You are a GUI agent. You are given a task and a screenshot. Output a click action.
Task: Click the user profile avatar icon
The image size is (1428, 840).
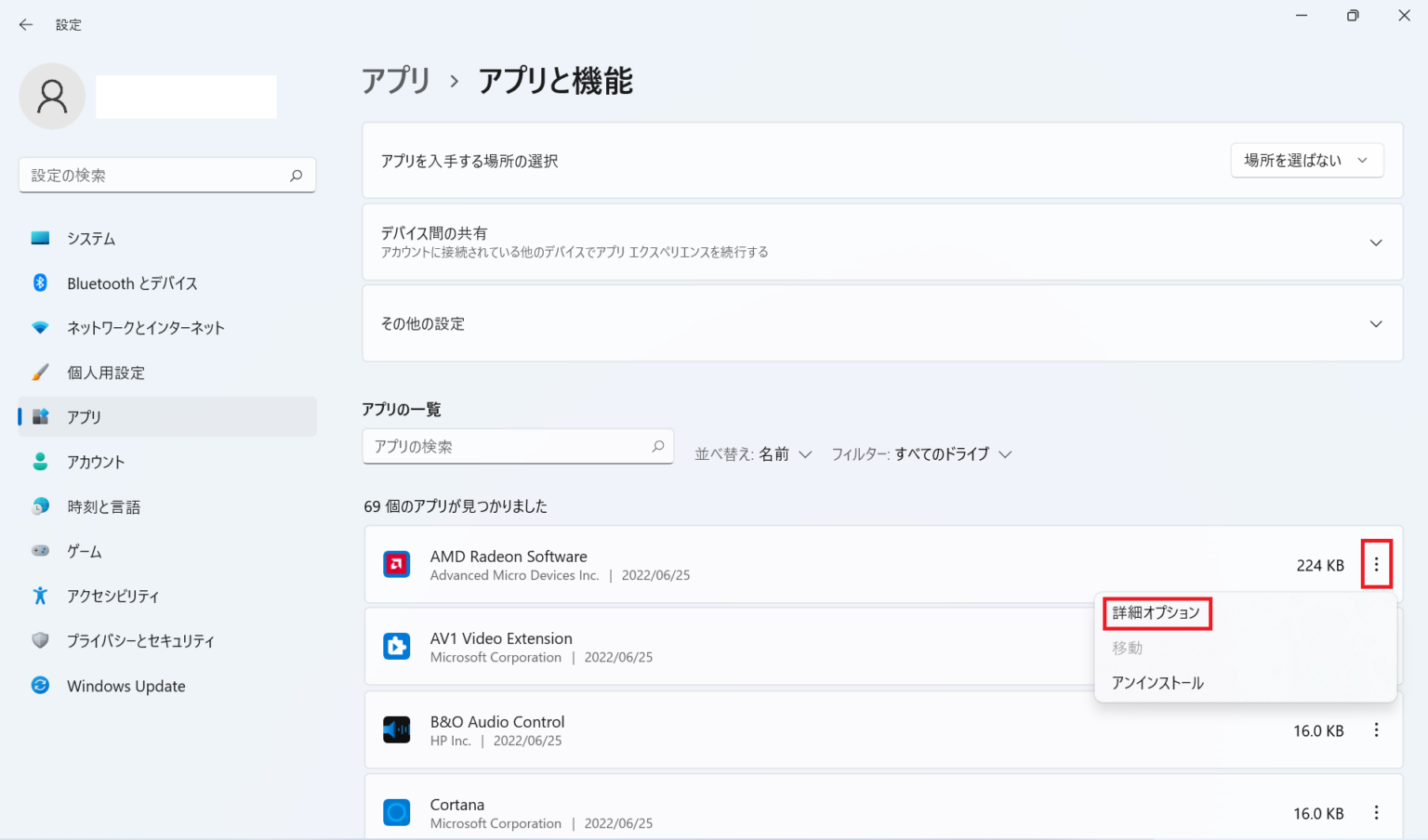[52, 97]
